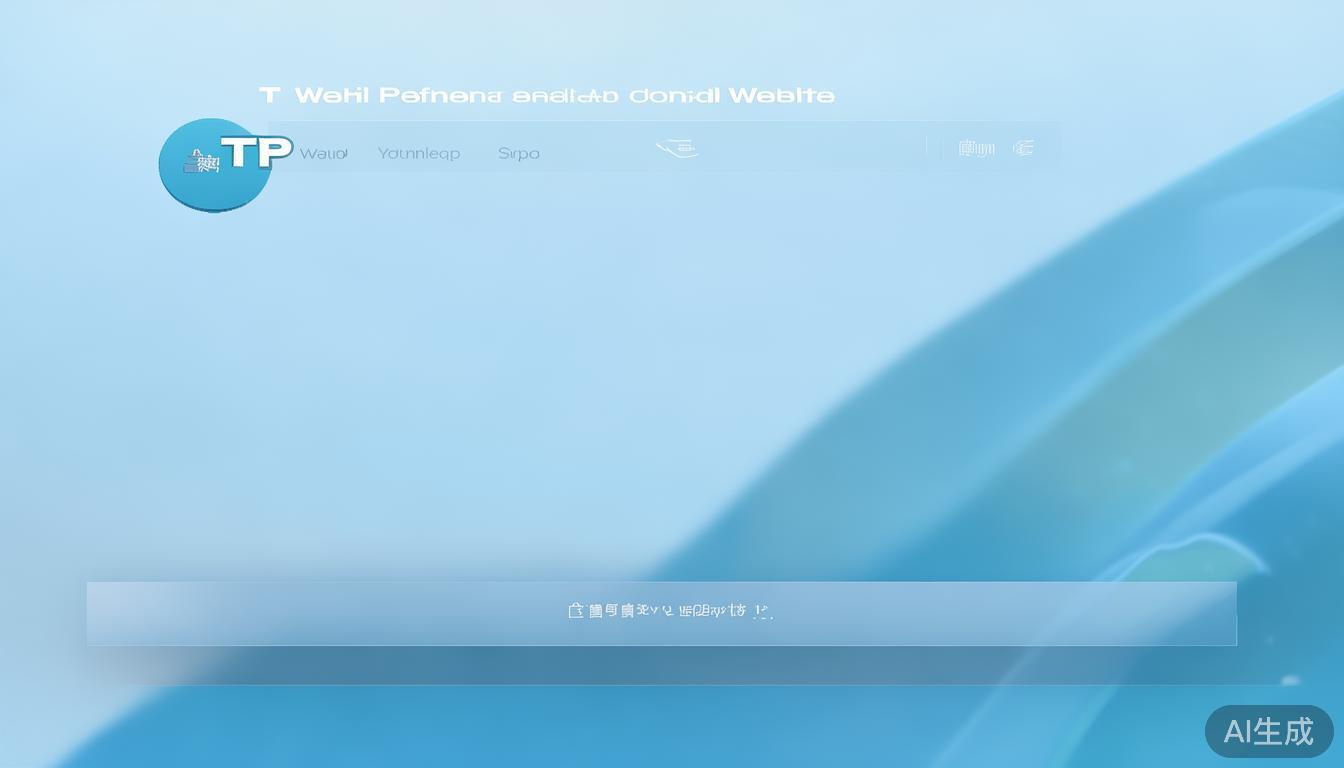Click the hand-shaped icon in navigation bar center
This screenshot has height=768, width=1344.
pyautogui.click(x=677, y=149)
